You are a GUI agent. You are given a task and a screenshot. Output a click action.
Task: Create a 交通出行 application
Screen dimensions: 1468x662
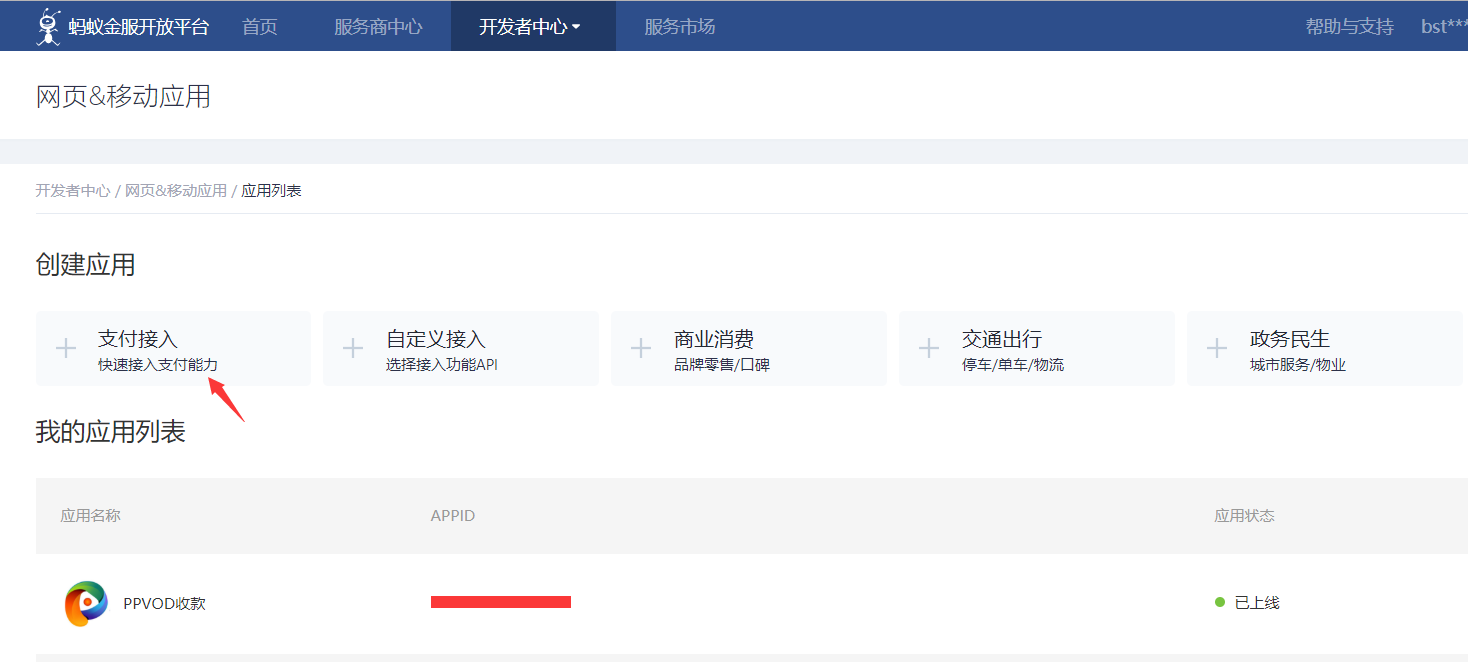[x=1037, y=348]
